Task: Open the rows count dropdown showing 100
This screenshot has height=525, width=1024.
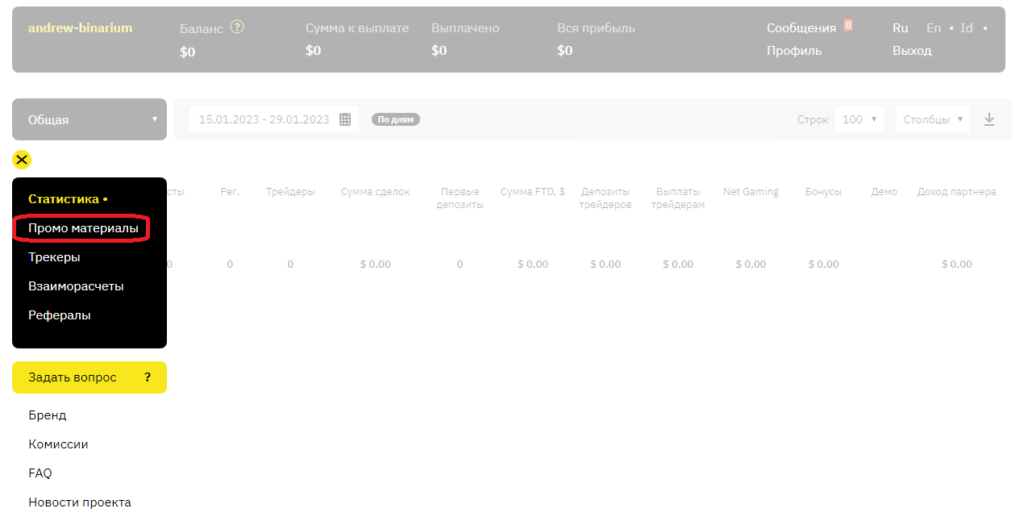Action: pyautogui.click(x=860, y=119)
